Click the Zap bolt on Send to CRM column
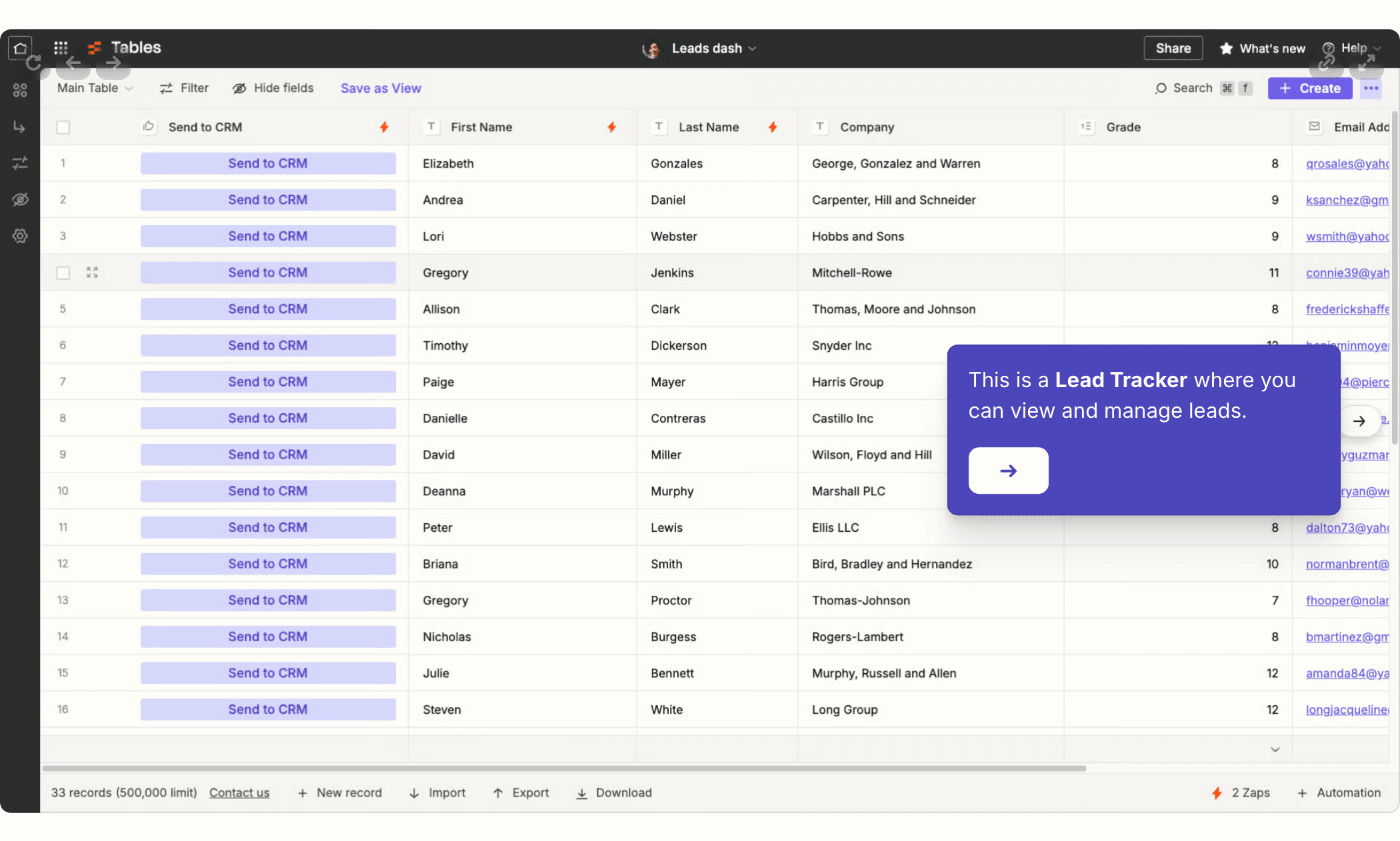Viewport: 1400px width, 841px height. [384, 127]
